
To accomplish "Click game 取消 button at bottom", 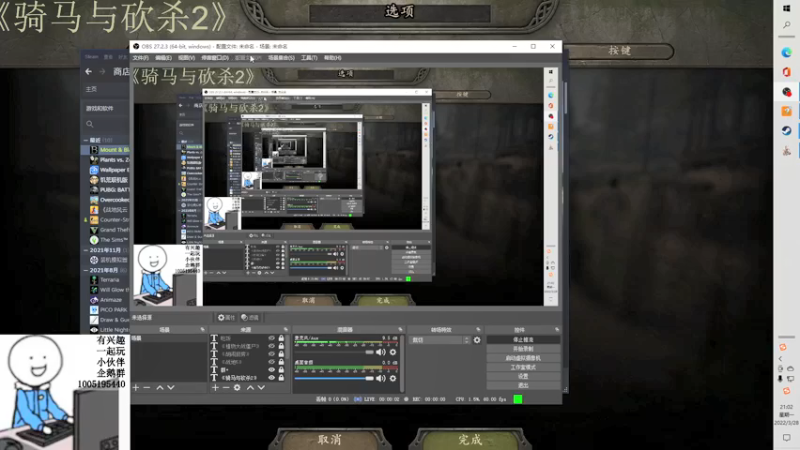I will (329, 439).
